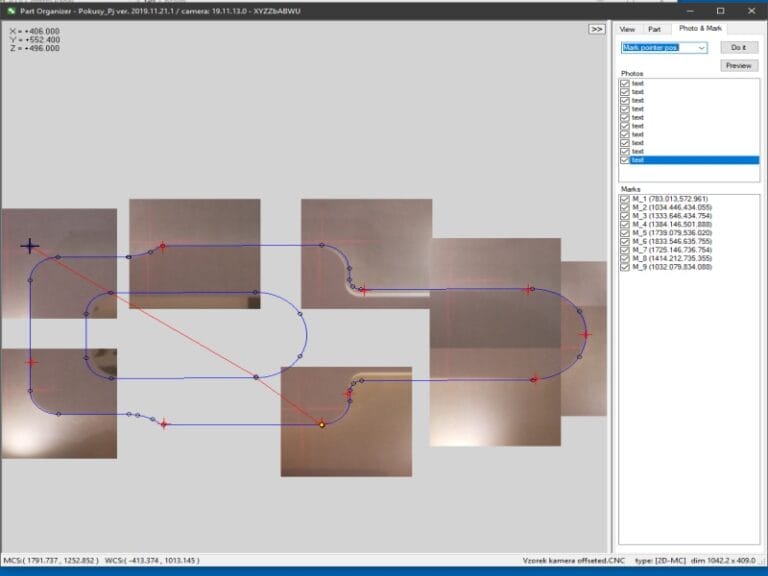Open the Mark pointer pos. dropdown
This screenshot has height=576, width=768.
coord(701,47)
